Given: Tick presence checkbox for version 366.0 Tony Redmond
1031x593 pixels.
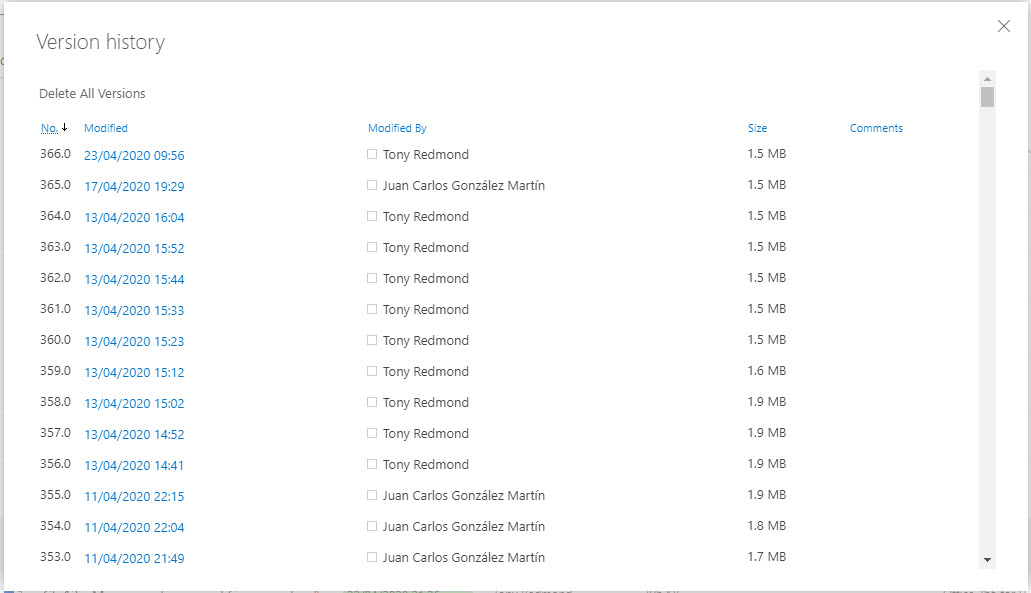Looking at the screenshot, I should pyautogui.click(x=372, y=154).
